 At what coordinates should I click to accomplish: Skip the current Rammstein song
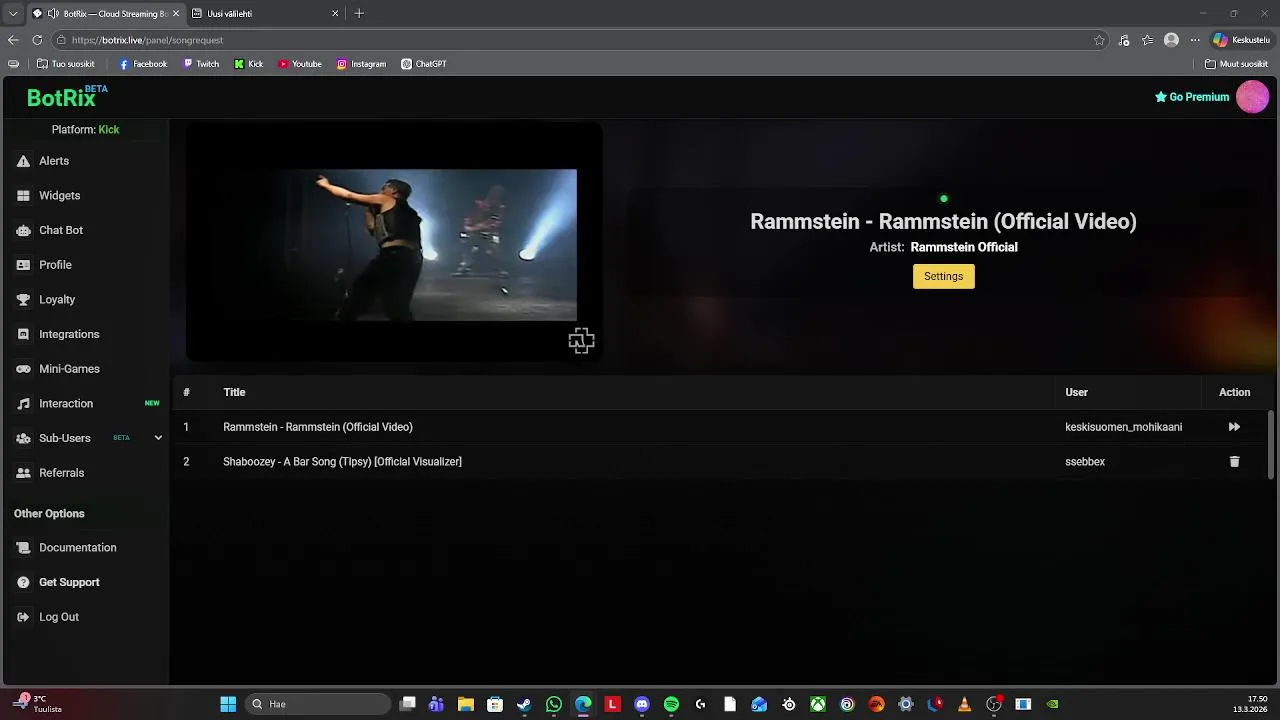tap(1234, 427)
